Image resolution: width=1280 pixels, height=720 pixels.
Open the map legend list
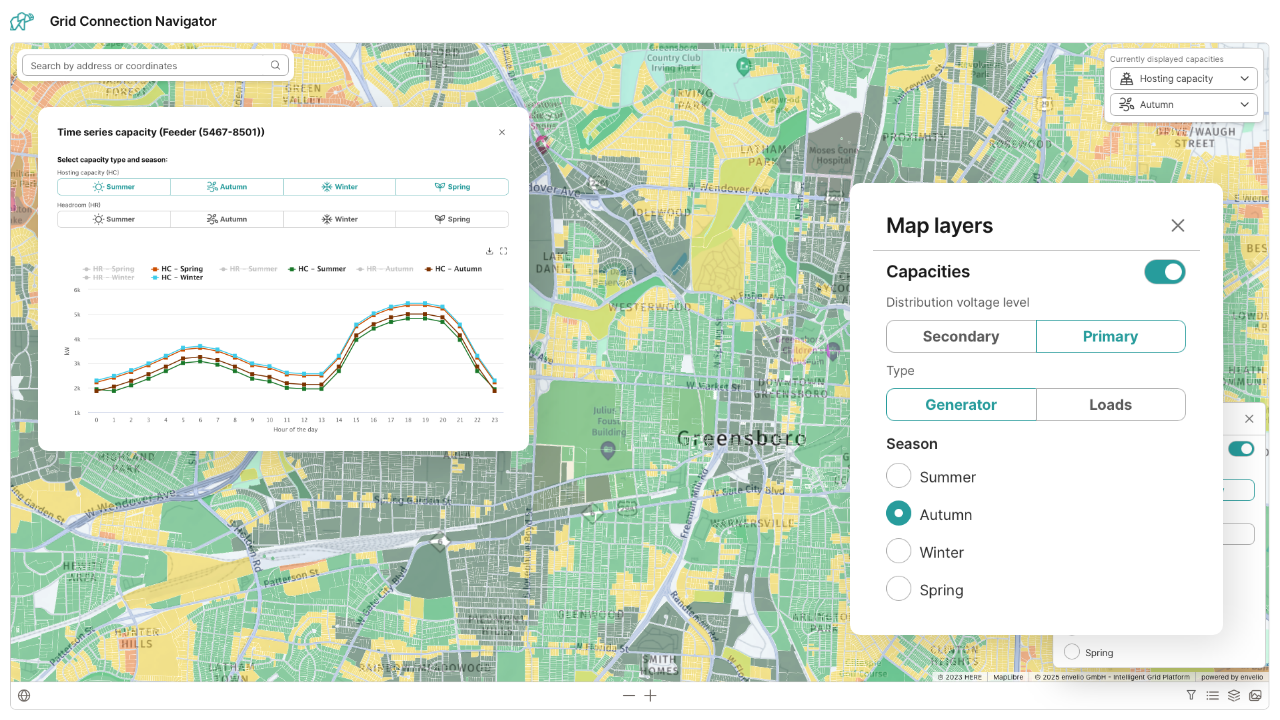pos(1213,695)
